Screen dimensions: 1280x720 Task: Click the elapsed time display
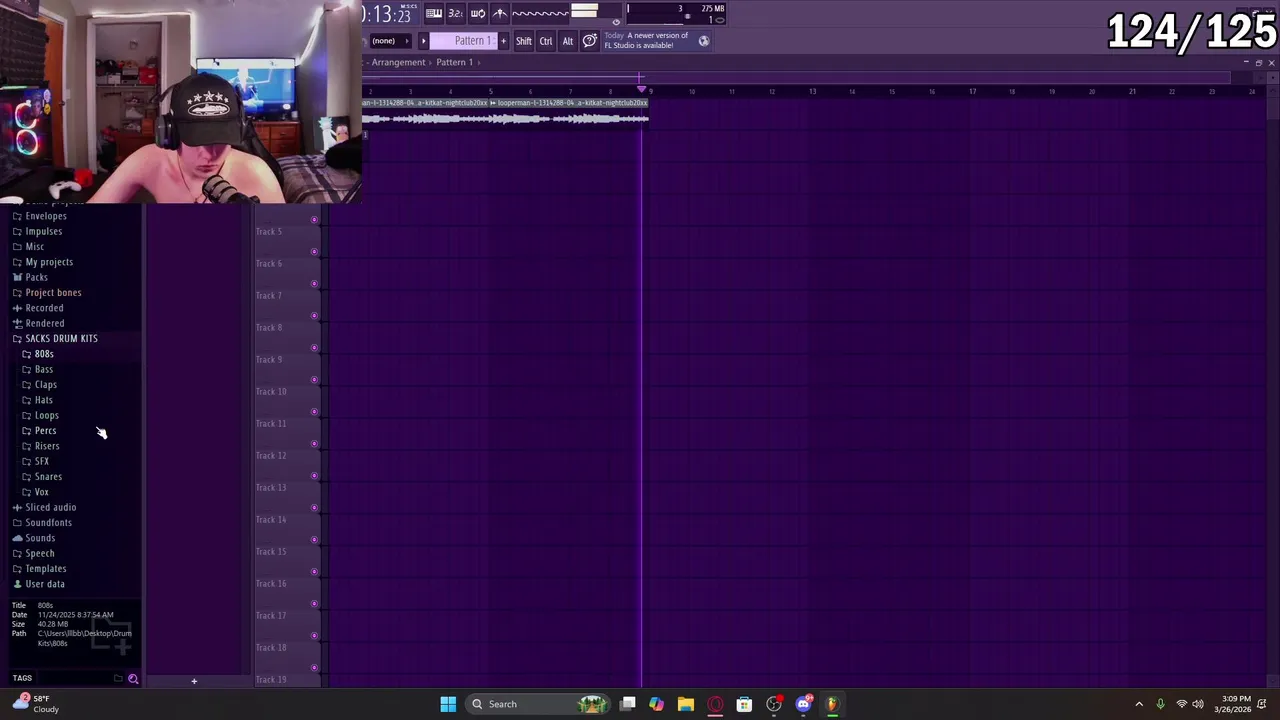click(x=388, y=14)
